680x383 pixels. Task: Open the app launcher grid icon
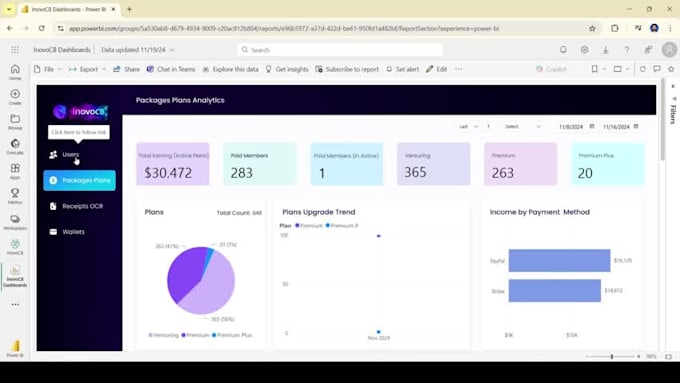click(15, 50)
